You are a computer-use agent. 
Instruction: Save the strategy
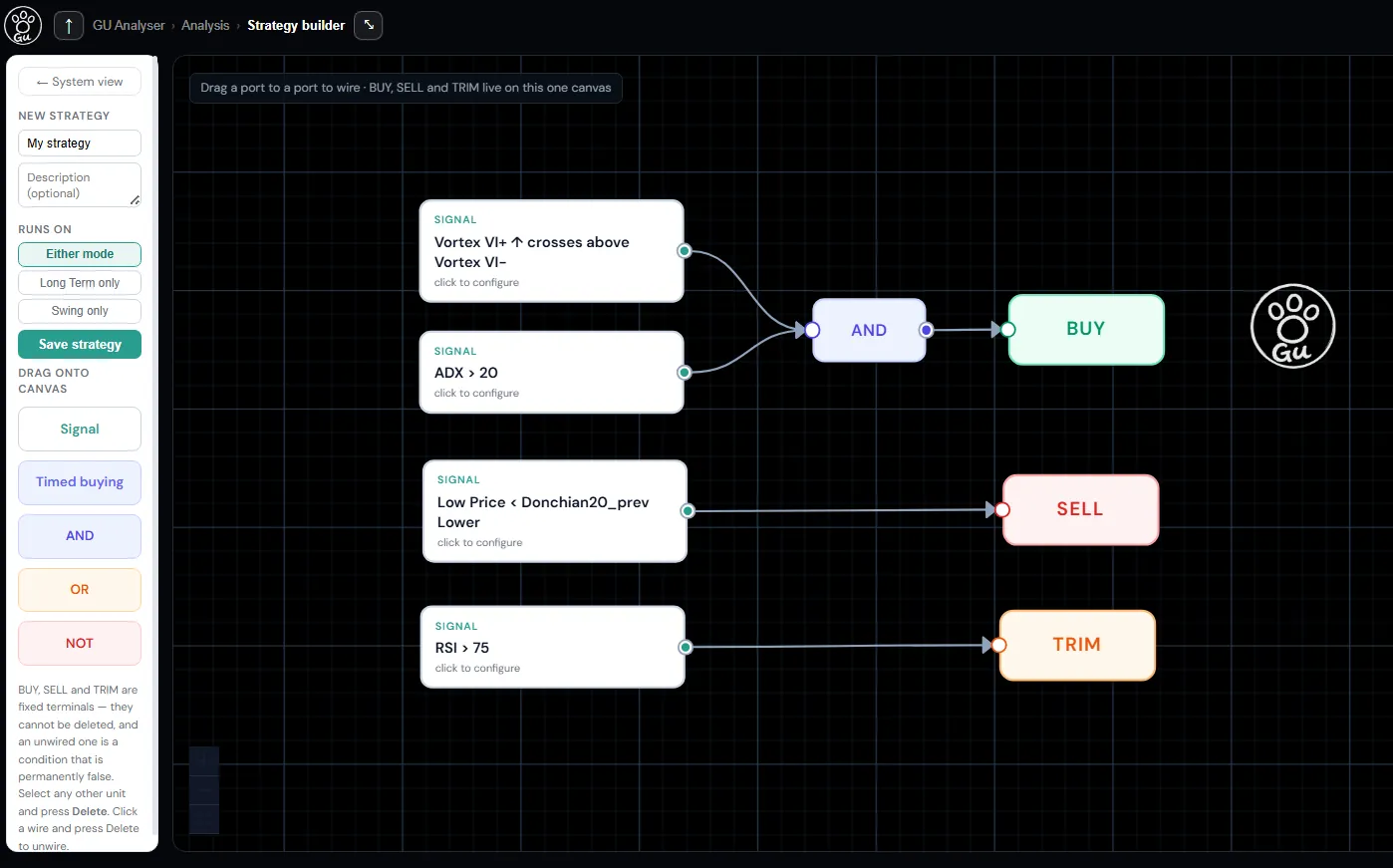[80, 345]
